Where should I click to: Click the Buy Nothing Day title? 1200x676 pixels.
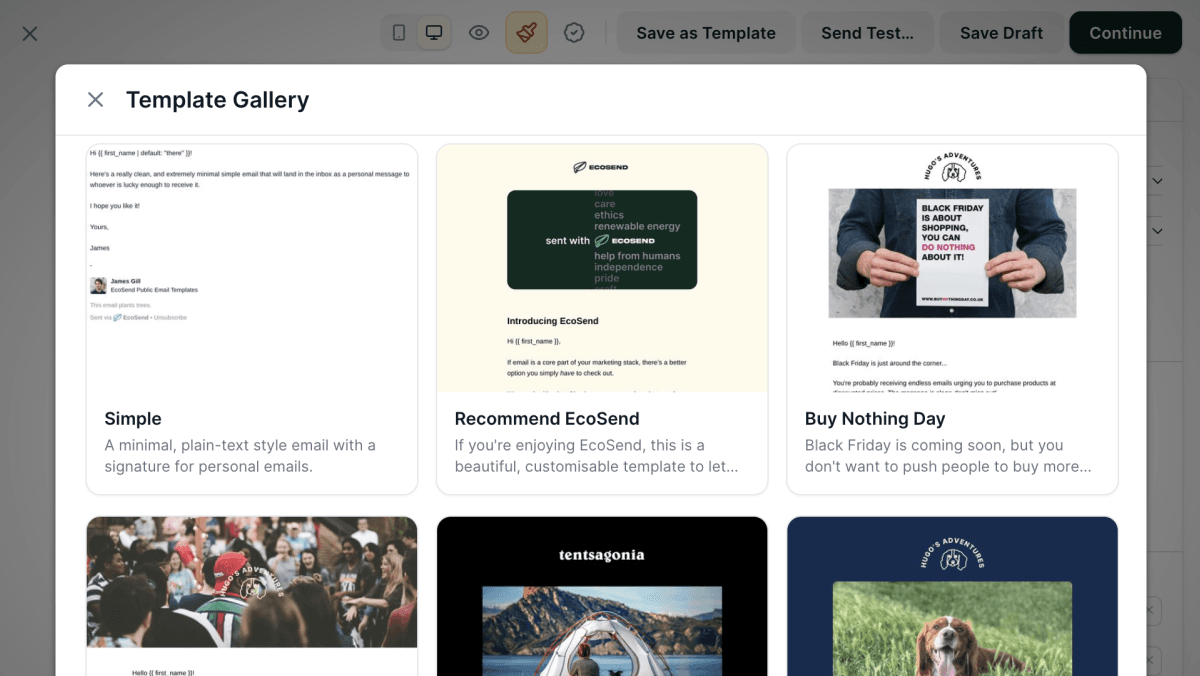click(x=875, y=419)
